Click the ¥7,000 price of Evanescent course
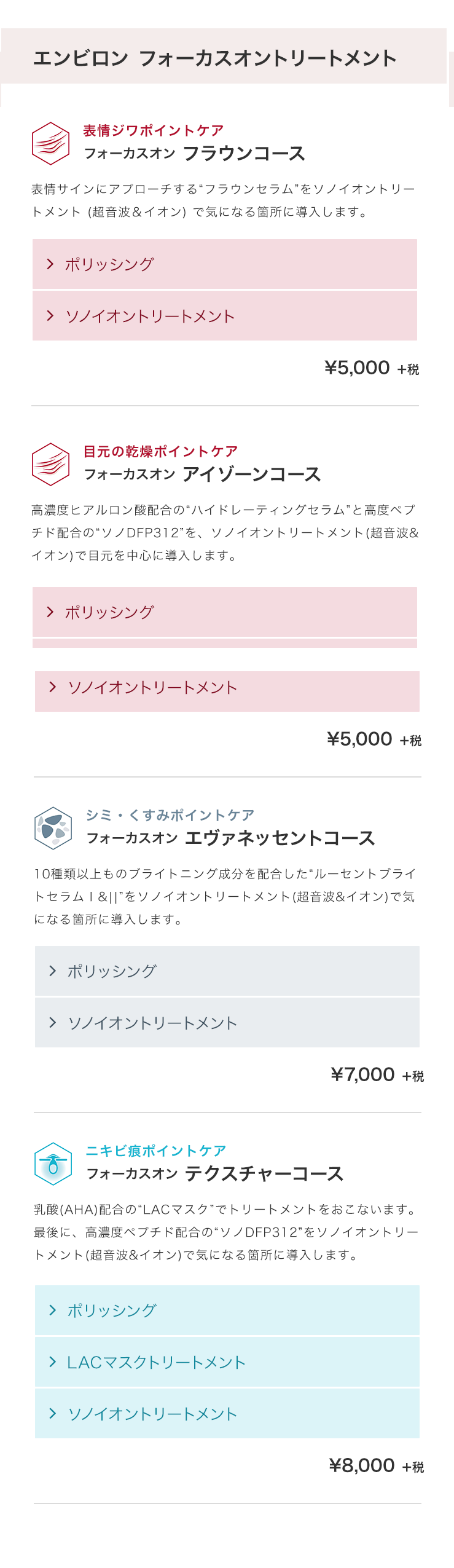The image size is (454, 1568). click(x=362, y=1075)
